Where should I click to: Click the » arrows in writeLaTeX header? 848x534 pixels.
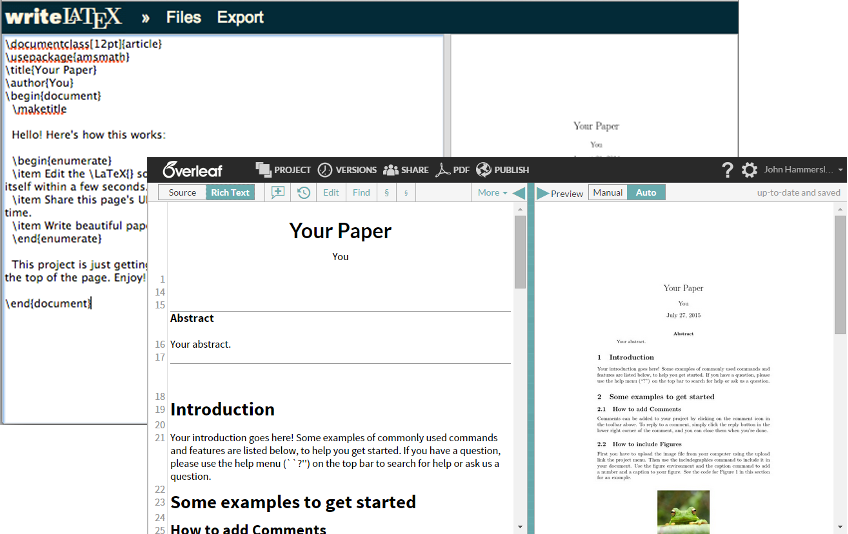coord(145,18)
